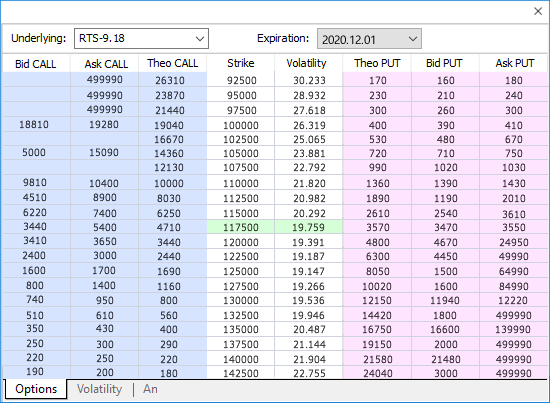Click the Volatility column header
Screen dimensions: 550x403
click(306, 63)
